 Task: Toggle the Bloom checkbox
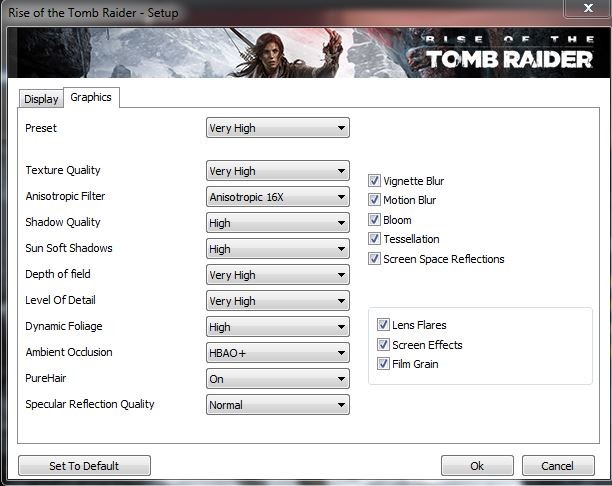coord(375,220)
